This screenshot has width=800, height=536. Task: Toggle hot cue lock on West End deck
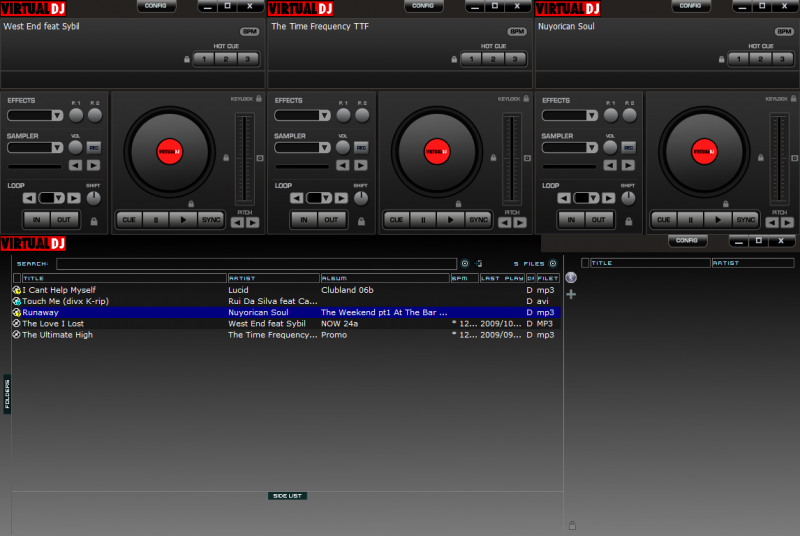click(x=187, y=59)
